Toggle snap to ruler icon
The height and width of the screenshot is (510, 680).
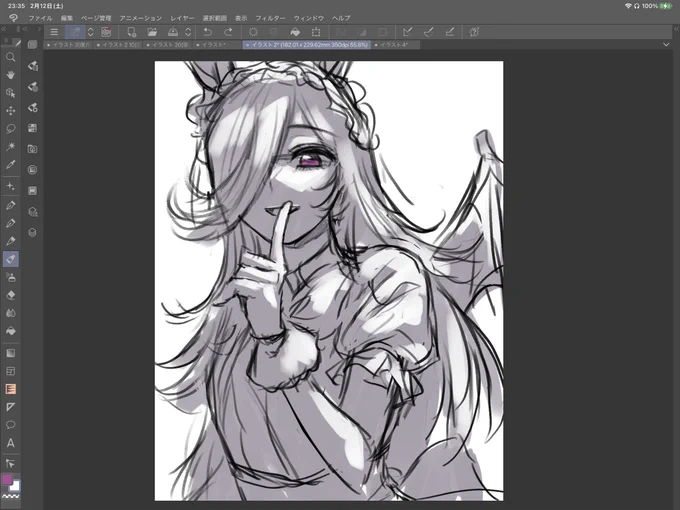tap(407, 32)
